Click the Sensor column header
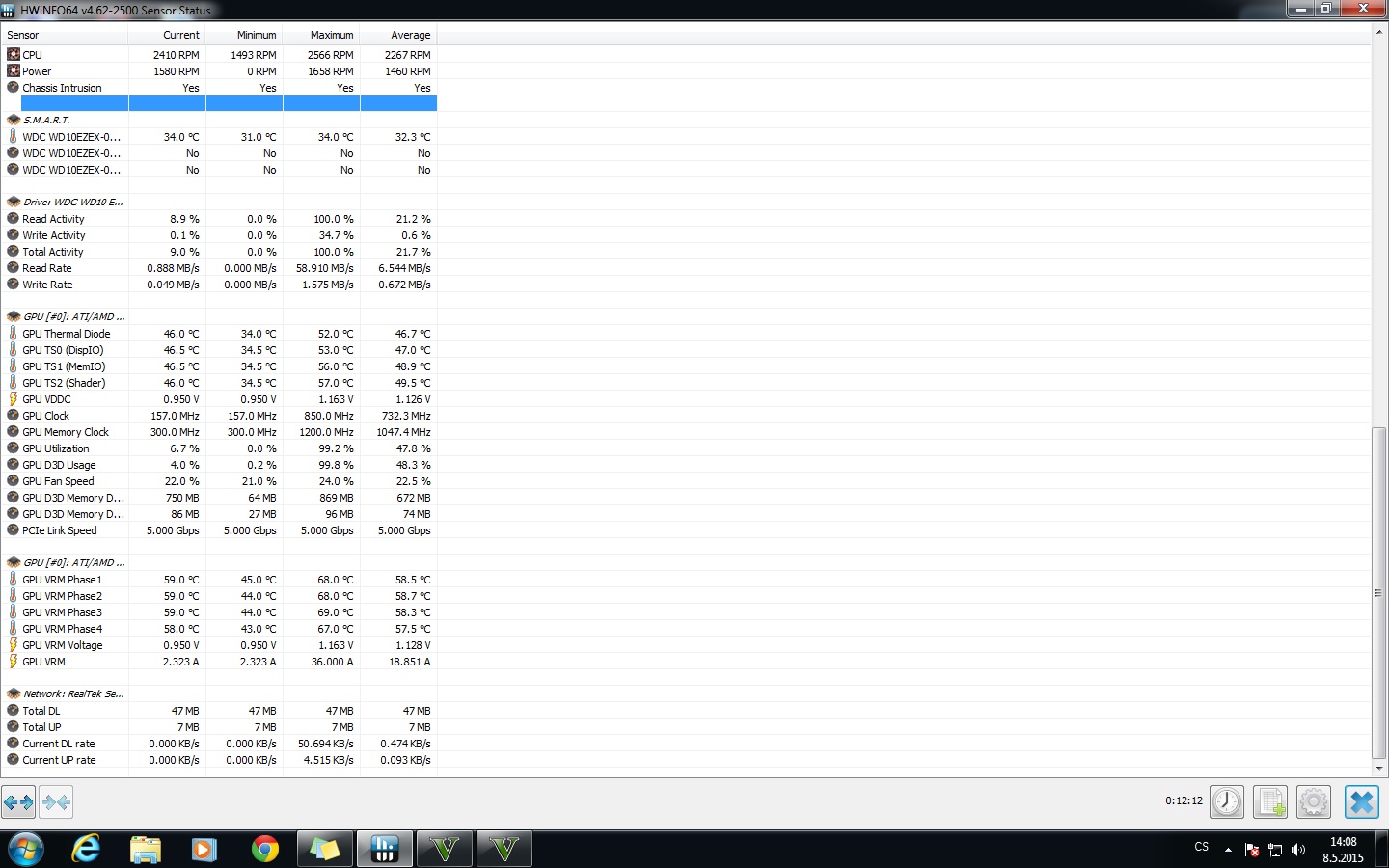The height and width of the screenshot is (868, 1389). [65, 35]
